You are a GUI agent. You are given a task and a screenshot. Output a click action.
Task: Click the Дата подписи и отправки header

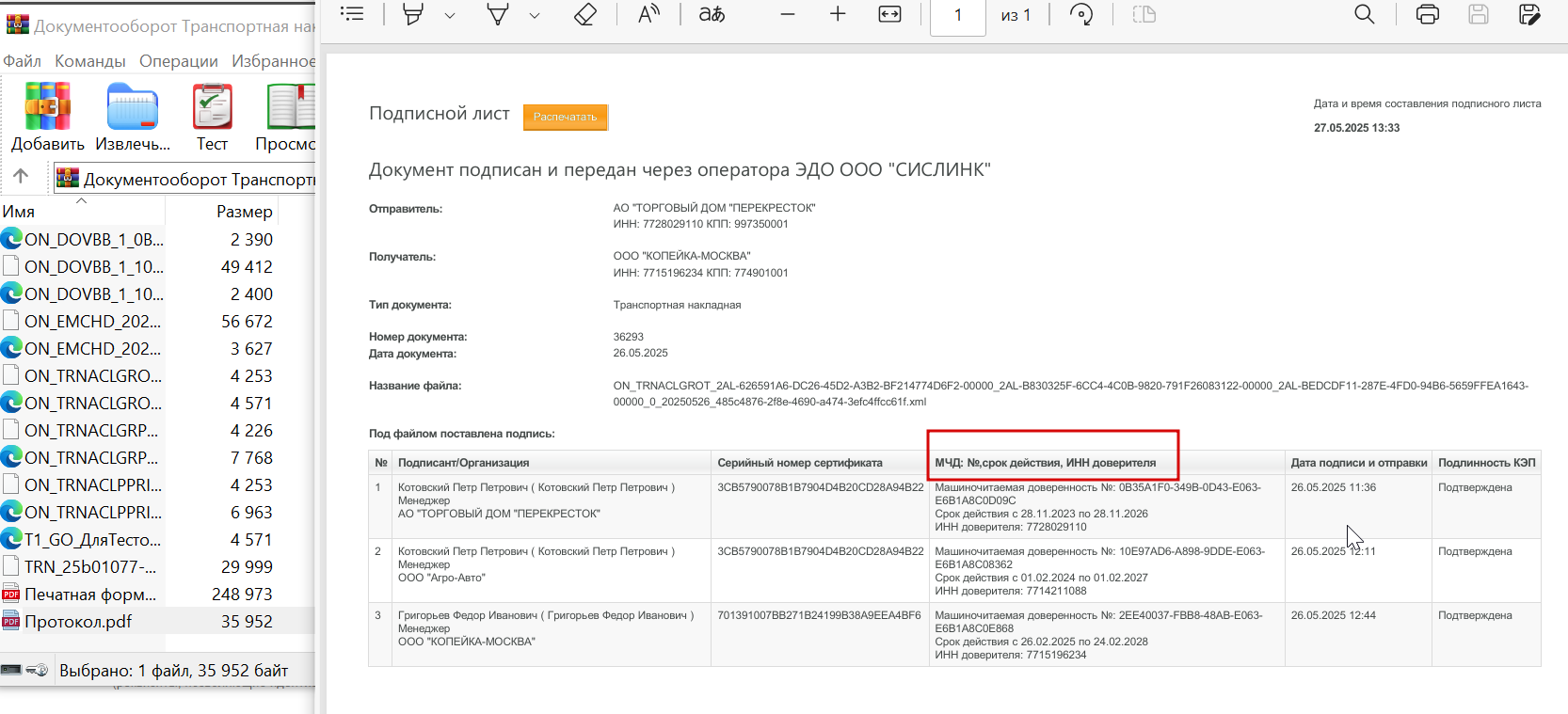pyautogui.click(x=1359, y=463)
